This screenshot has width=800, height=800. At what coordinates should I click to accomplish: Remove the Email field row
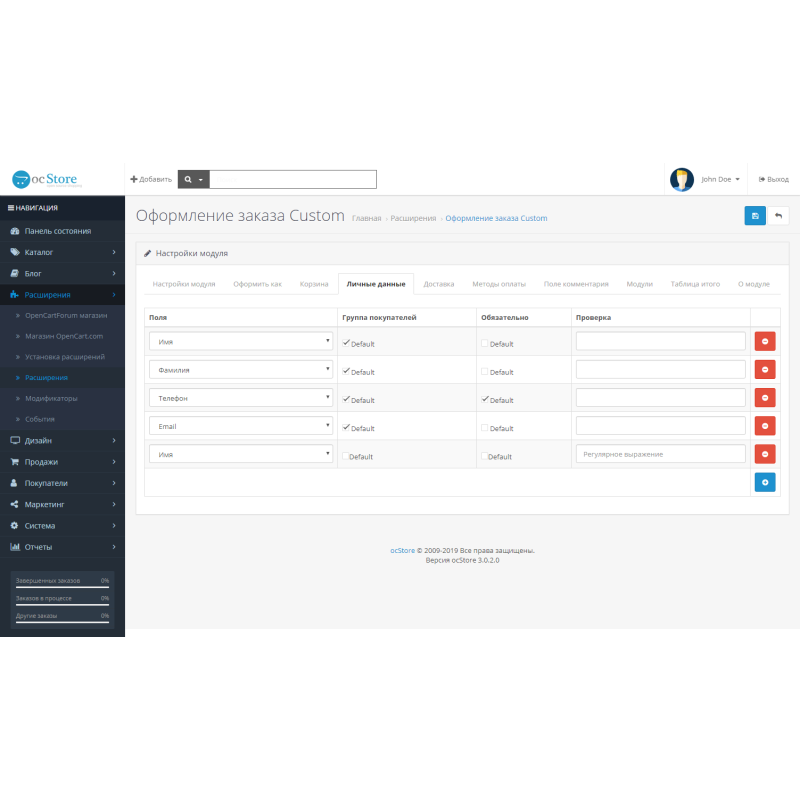765,426
